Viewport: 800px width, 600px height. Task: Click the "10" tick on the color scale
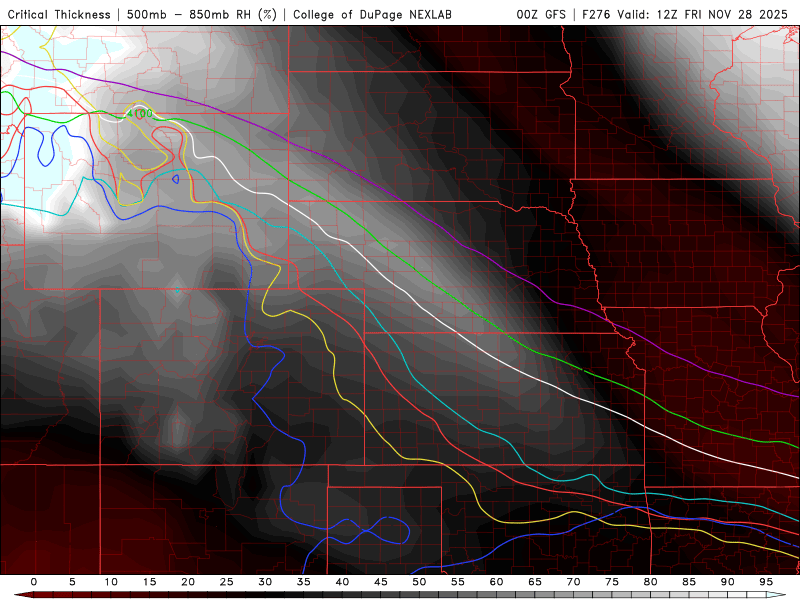click(111, 582)
